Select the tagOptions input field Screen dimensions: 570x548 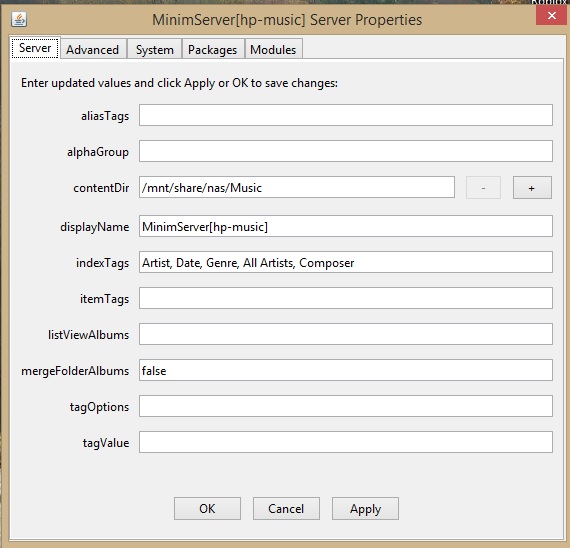tap(346, 406)
